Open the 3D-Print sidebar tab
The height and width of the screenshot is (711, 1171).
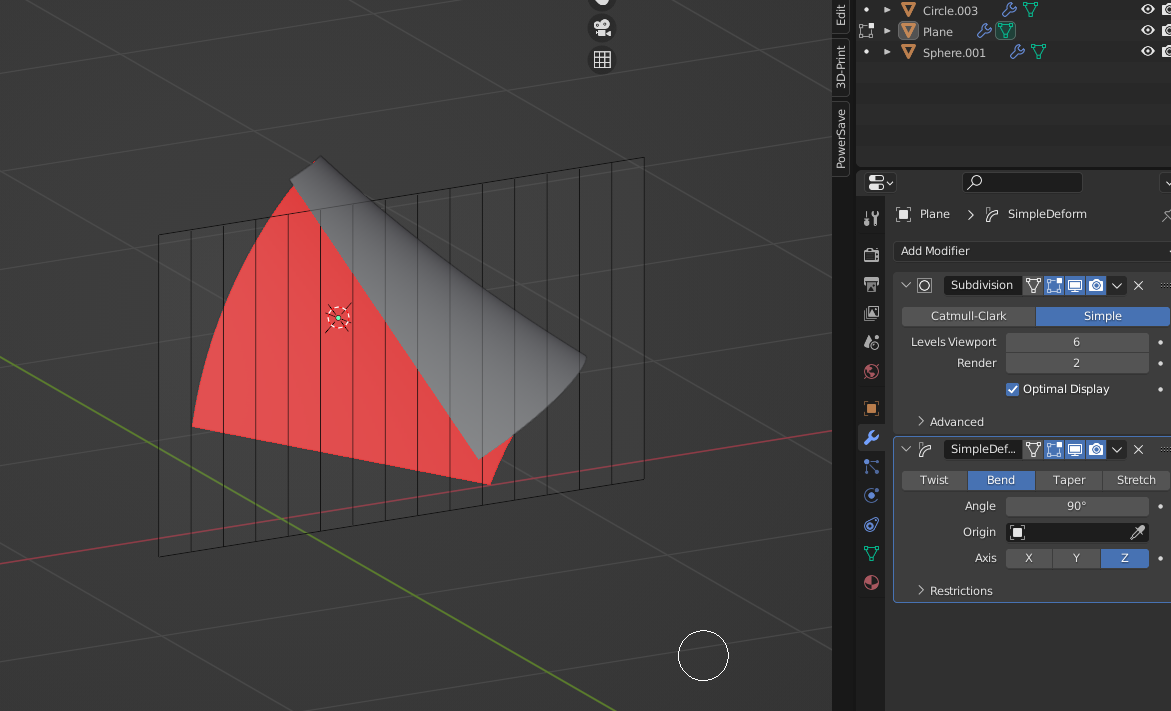pyautogui.click(x=841, y=66)
